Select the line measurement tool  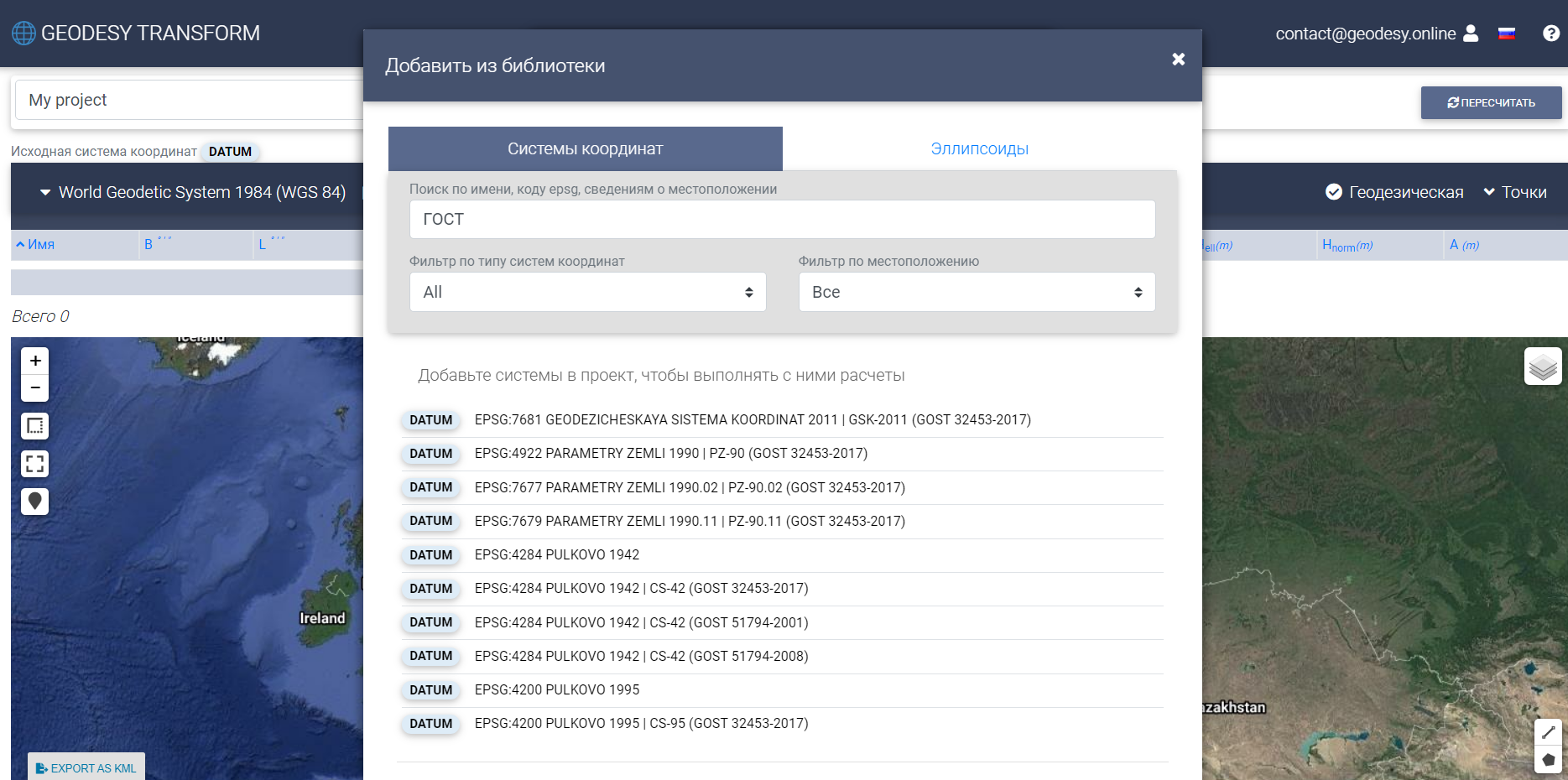click(x=1548, y=732)
